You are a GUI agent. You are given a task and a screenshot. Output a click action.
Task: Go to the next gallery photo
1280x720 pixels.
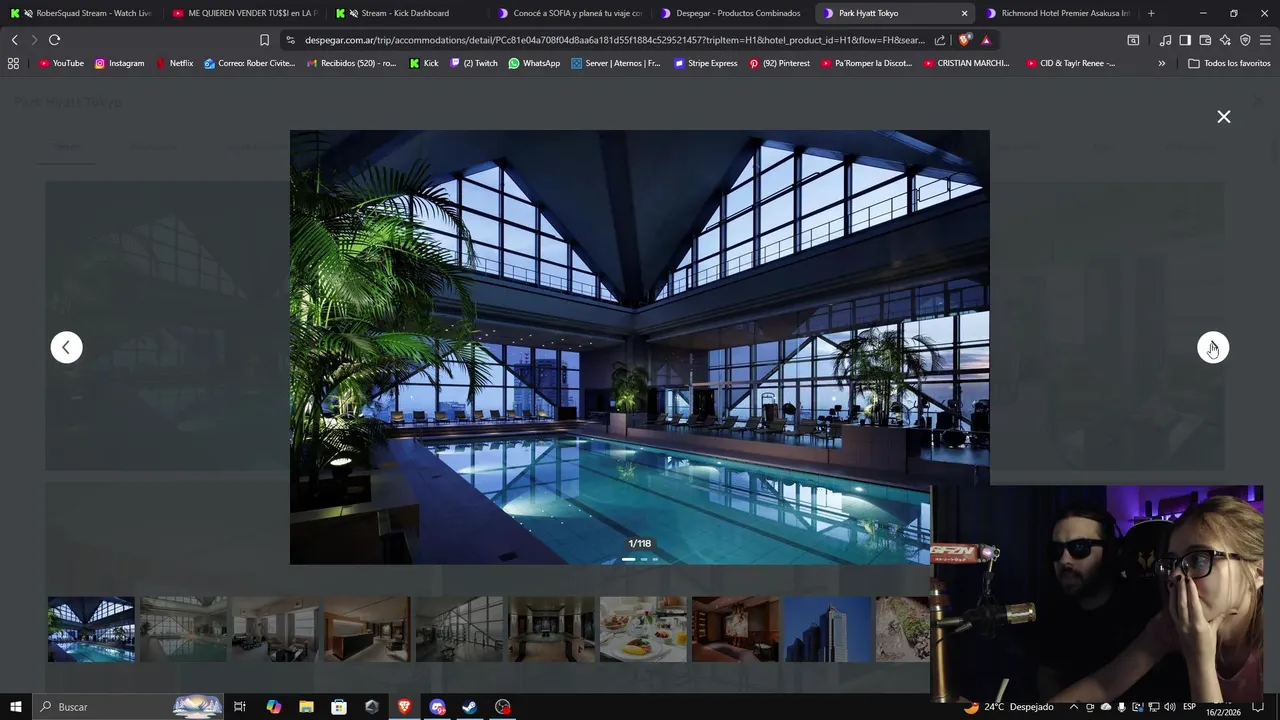[1213, 348]
